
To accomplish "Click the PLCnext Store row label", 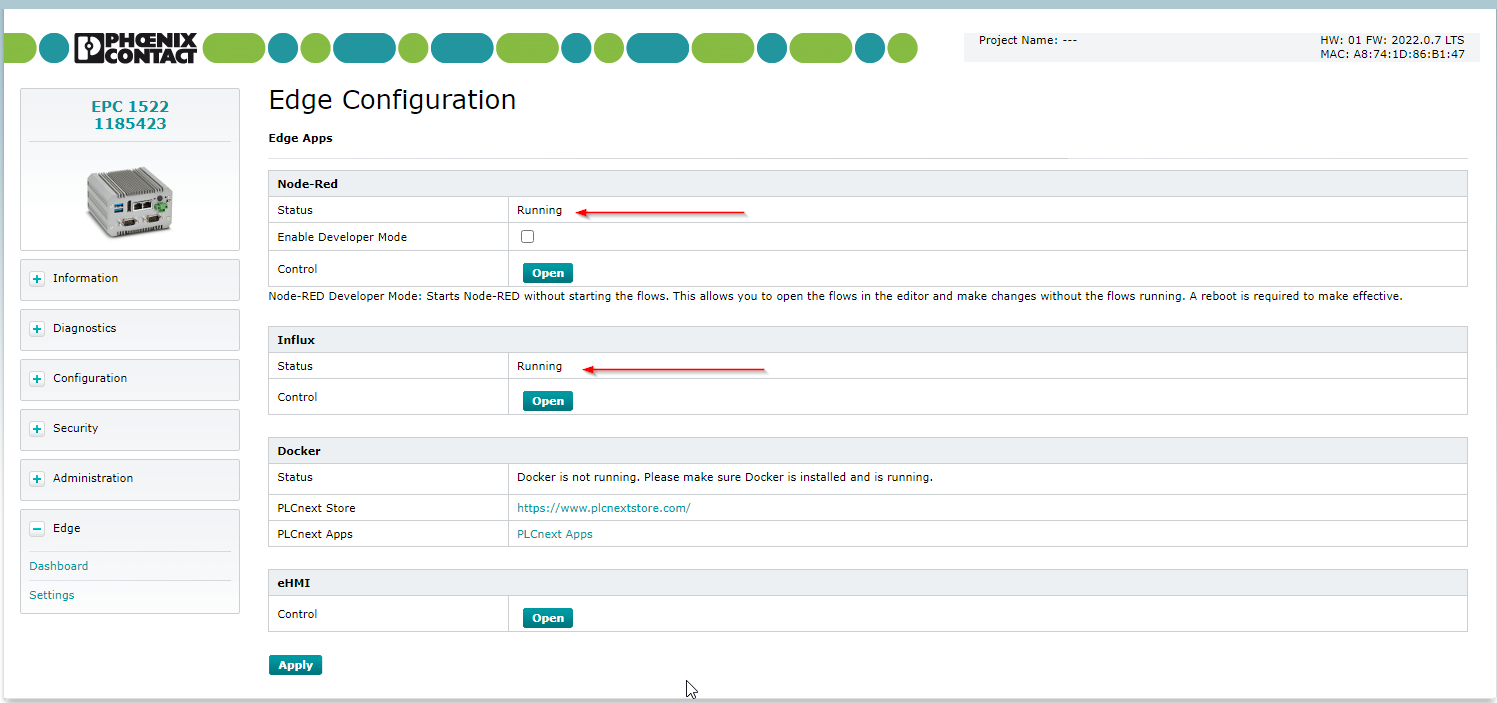I will click(x=316, y=508).
